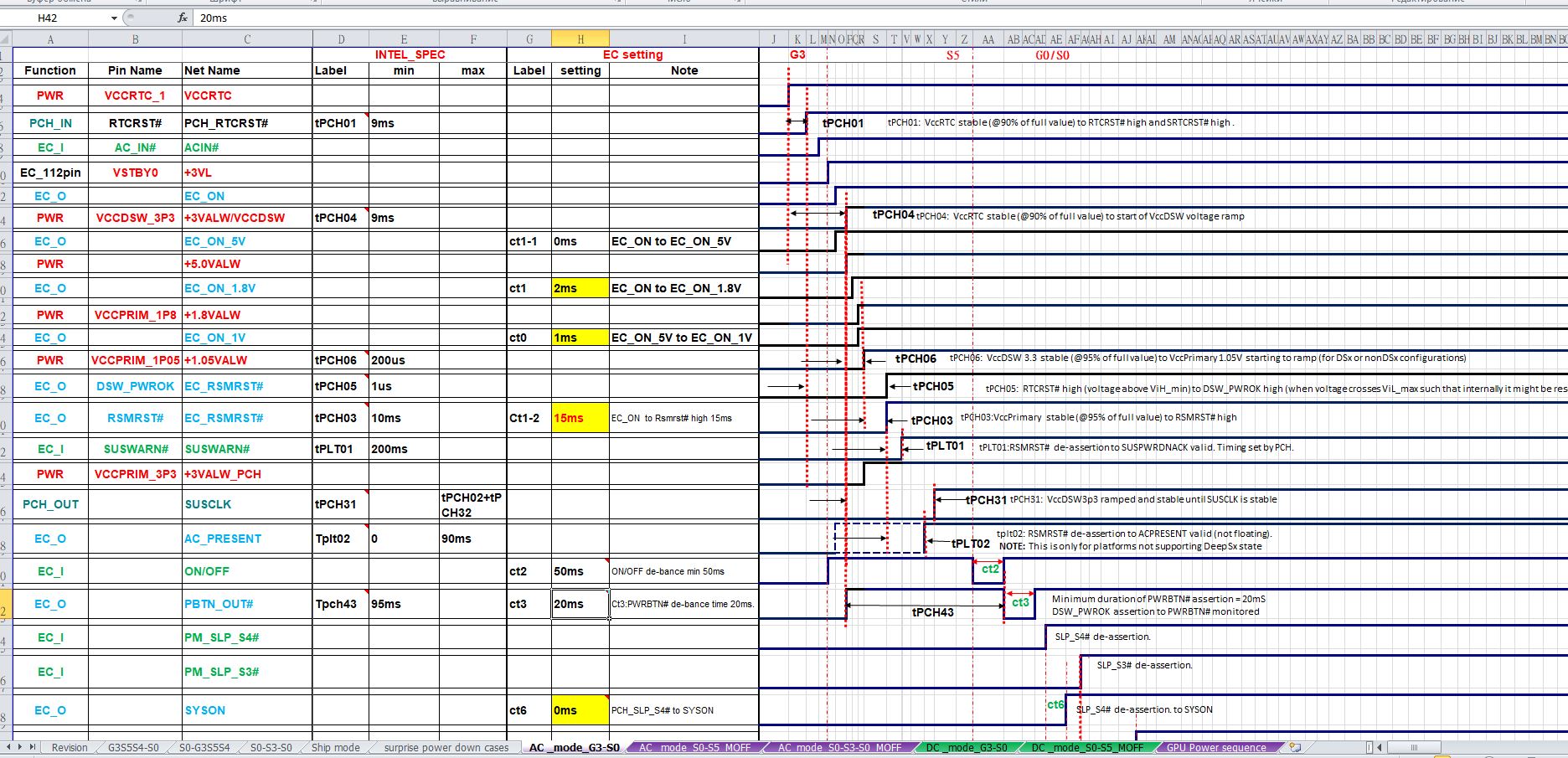
Task: Click the insert function fx icon
Action: point(183,18)
